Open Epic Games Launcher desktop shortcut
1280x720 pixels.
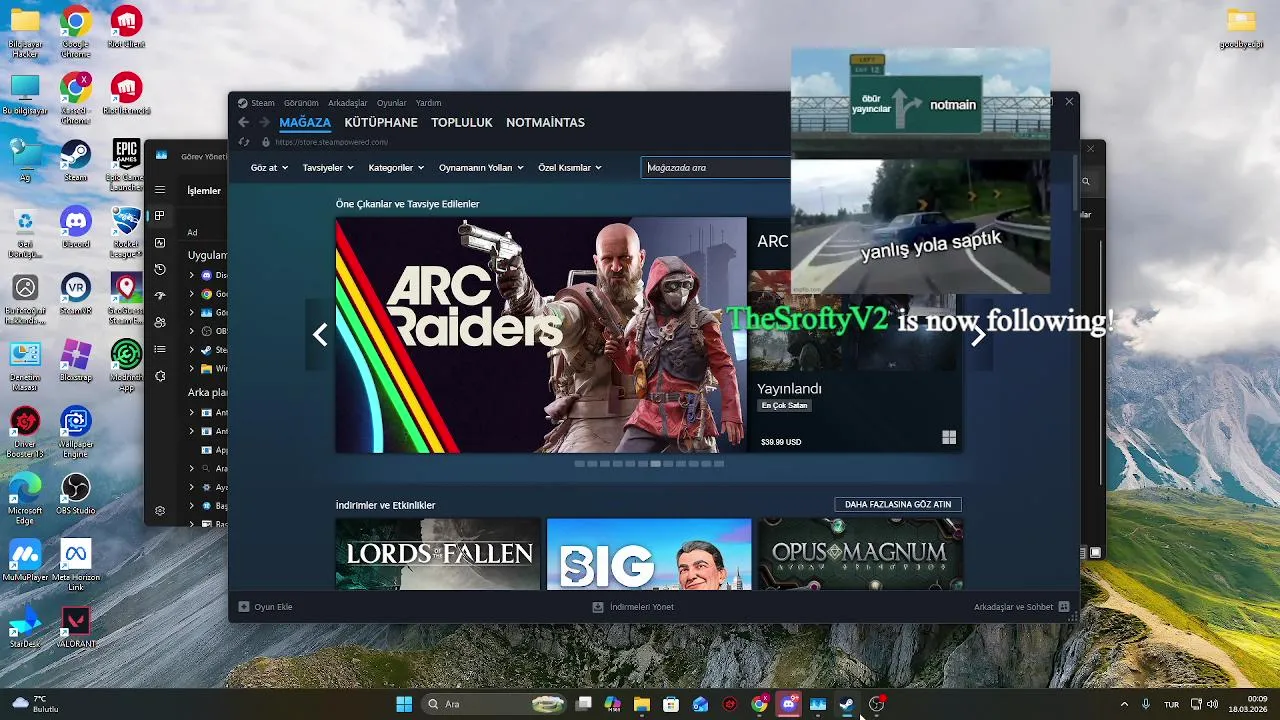pyautogui.click(x=126, y=165)
